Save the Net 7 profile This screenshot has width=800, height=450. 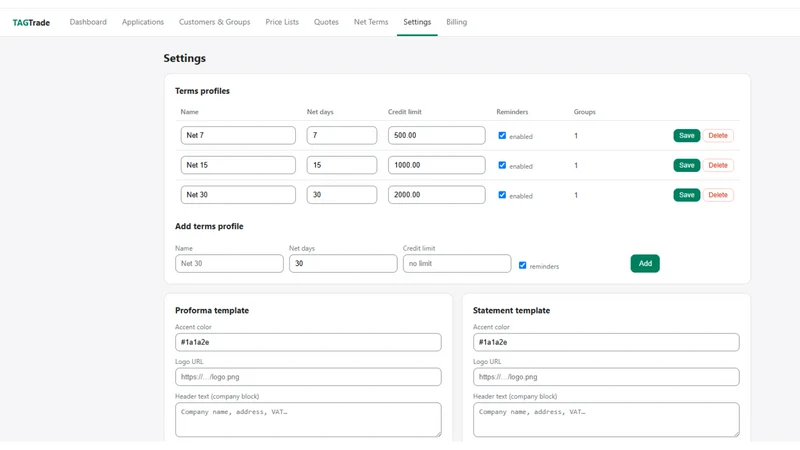pyautogui.click(x=687, y=135)
